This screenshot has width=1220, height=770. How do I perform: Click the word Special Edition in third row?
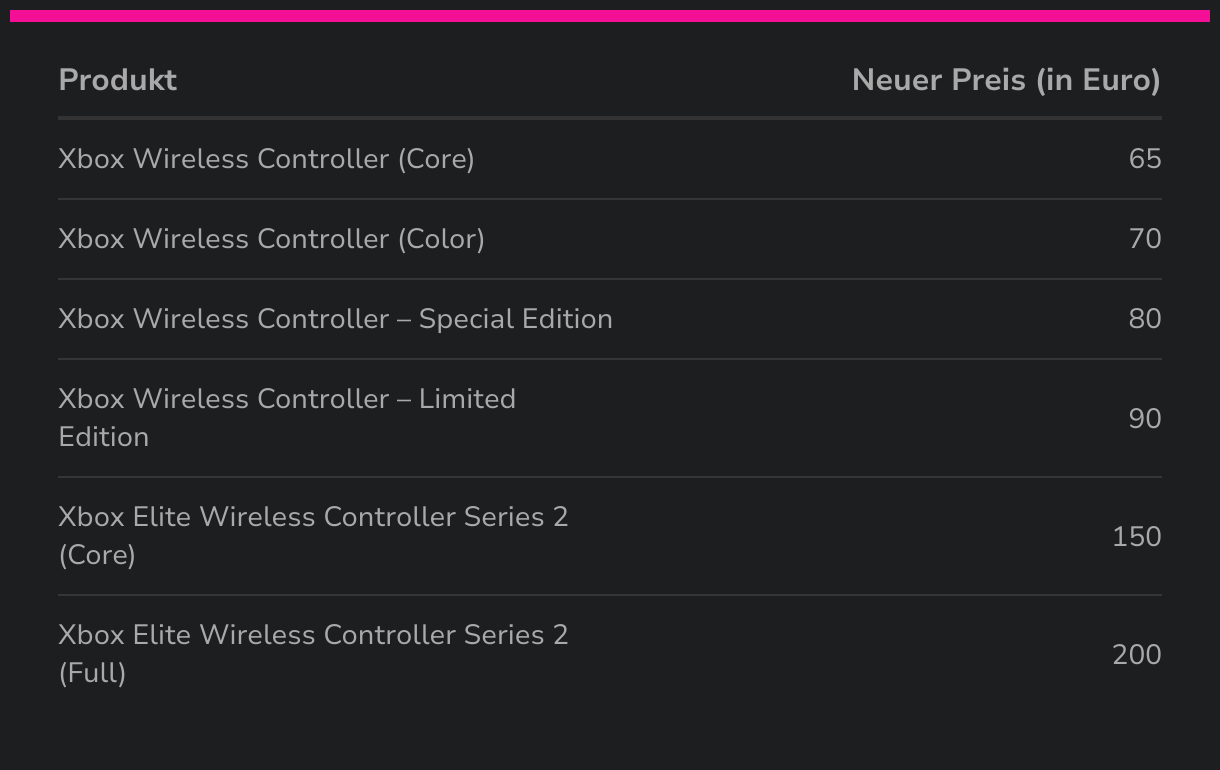(x=515, y=319)
